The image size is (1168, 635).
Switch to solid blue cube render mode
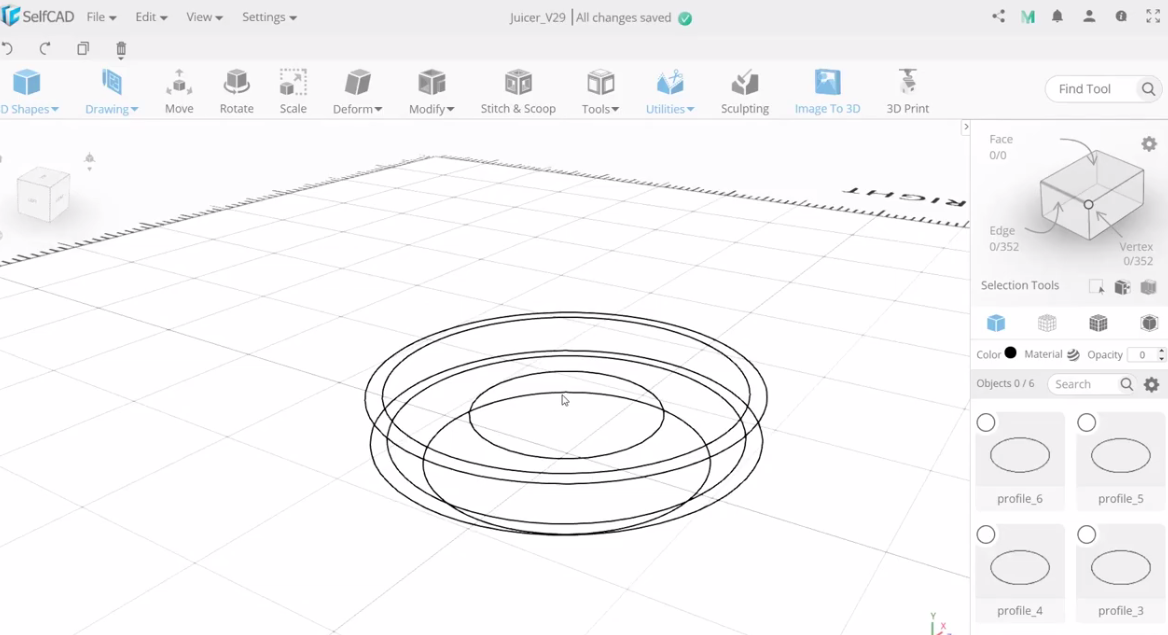996,323
